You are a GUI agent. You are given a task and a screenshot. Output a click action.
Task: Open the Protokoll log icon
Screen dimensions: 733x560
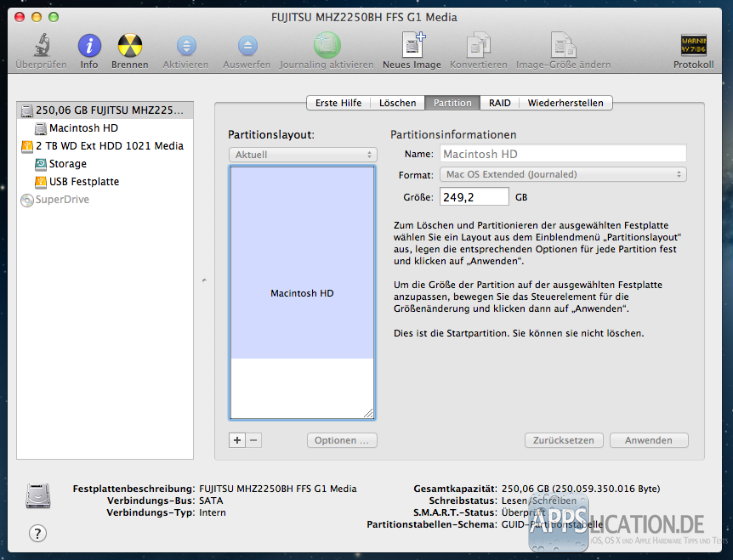click(693, 45)
